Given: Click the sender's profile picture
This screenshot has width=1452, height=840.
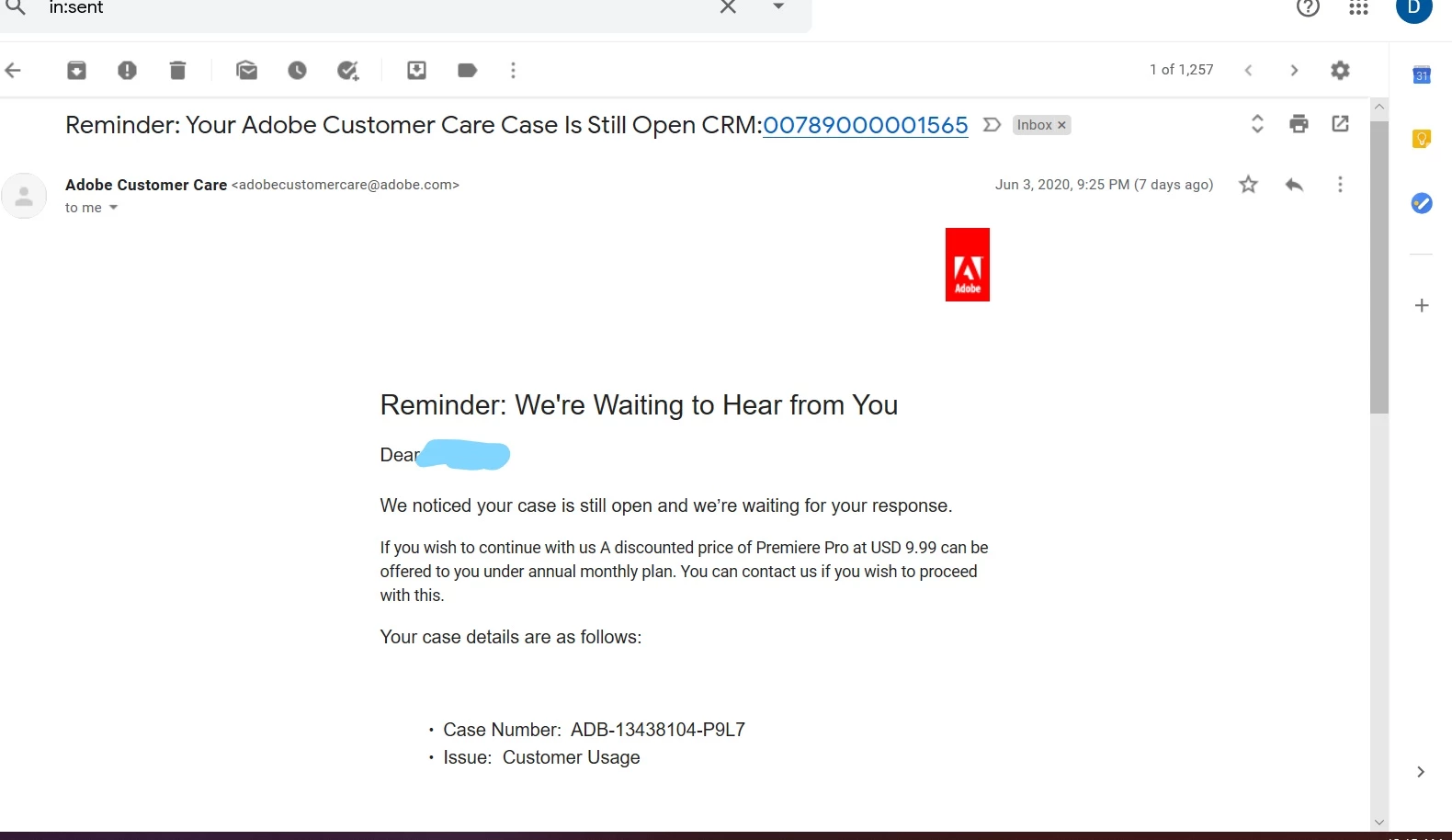Looking at the screenshot, I should coord(24,196).
